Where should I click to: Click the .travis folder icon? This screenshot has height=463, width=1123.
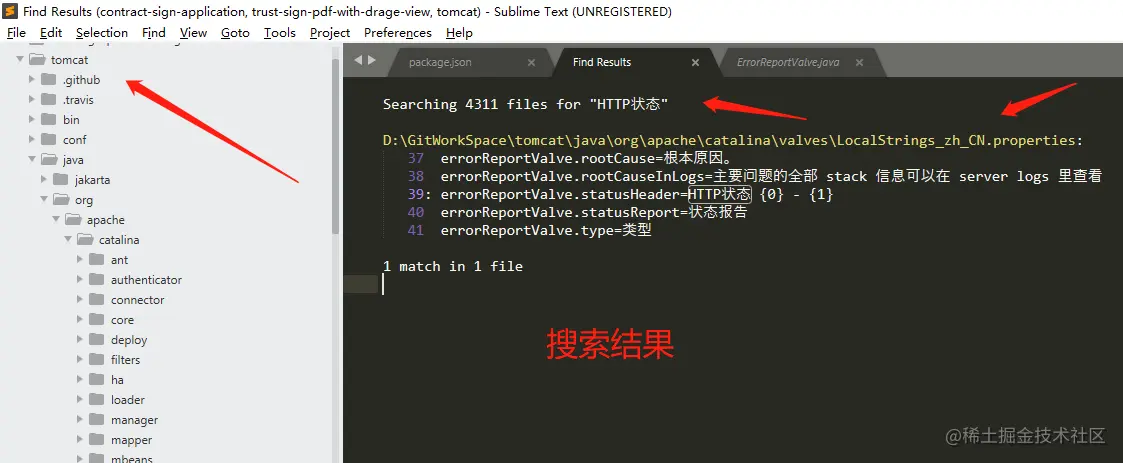49,99
